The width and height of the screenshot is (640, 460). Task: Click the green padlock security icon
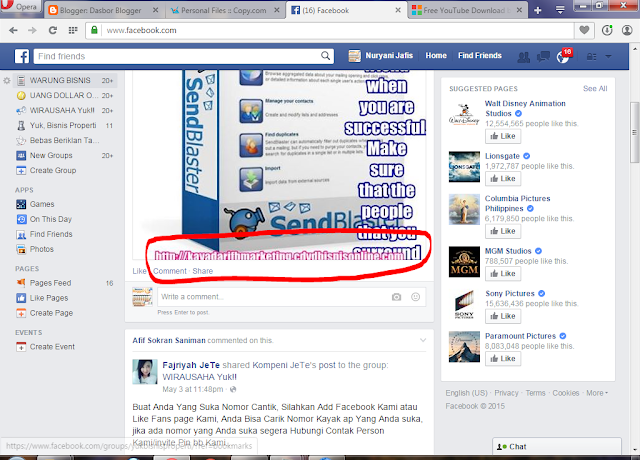(x=94, y=30)
